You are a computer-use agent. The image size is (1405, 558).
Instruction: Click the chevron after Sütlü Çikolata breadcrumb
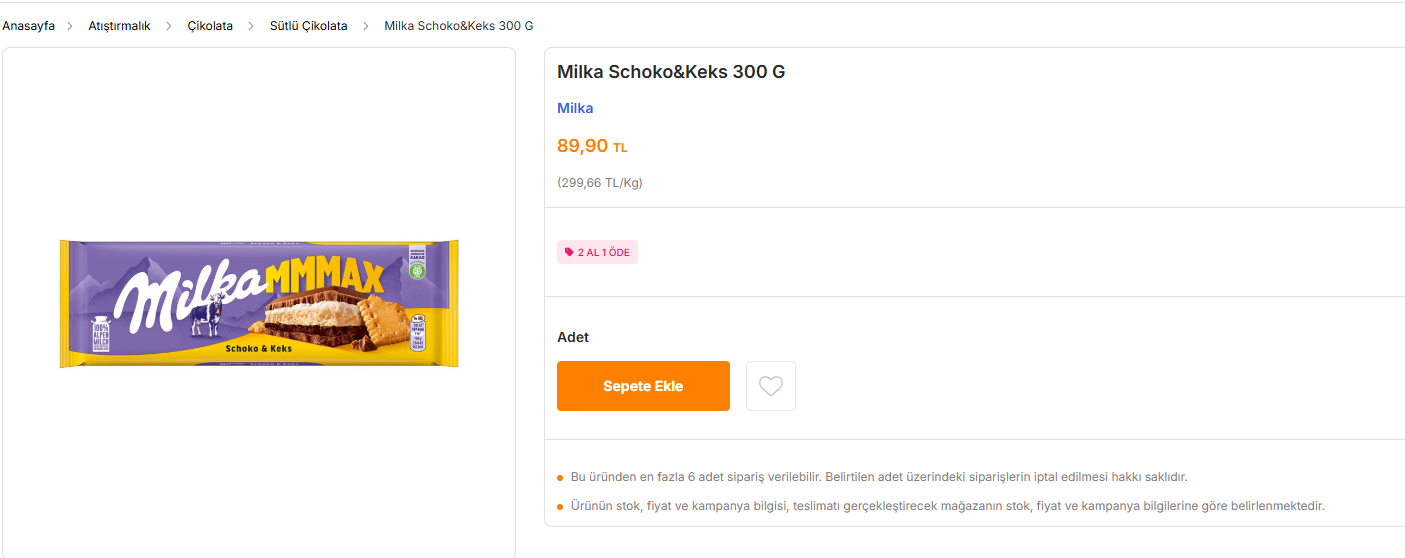coord(366,26)
